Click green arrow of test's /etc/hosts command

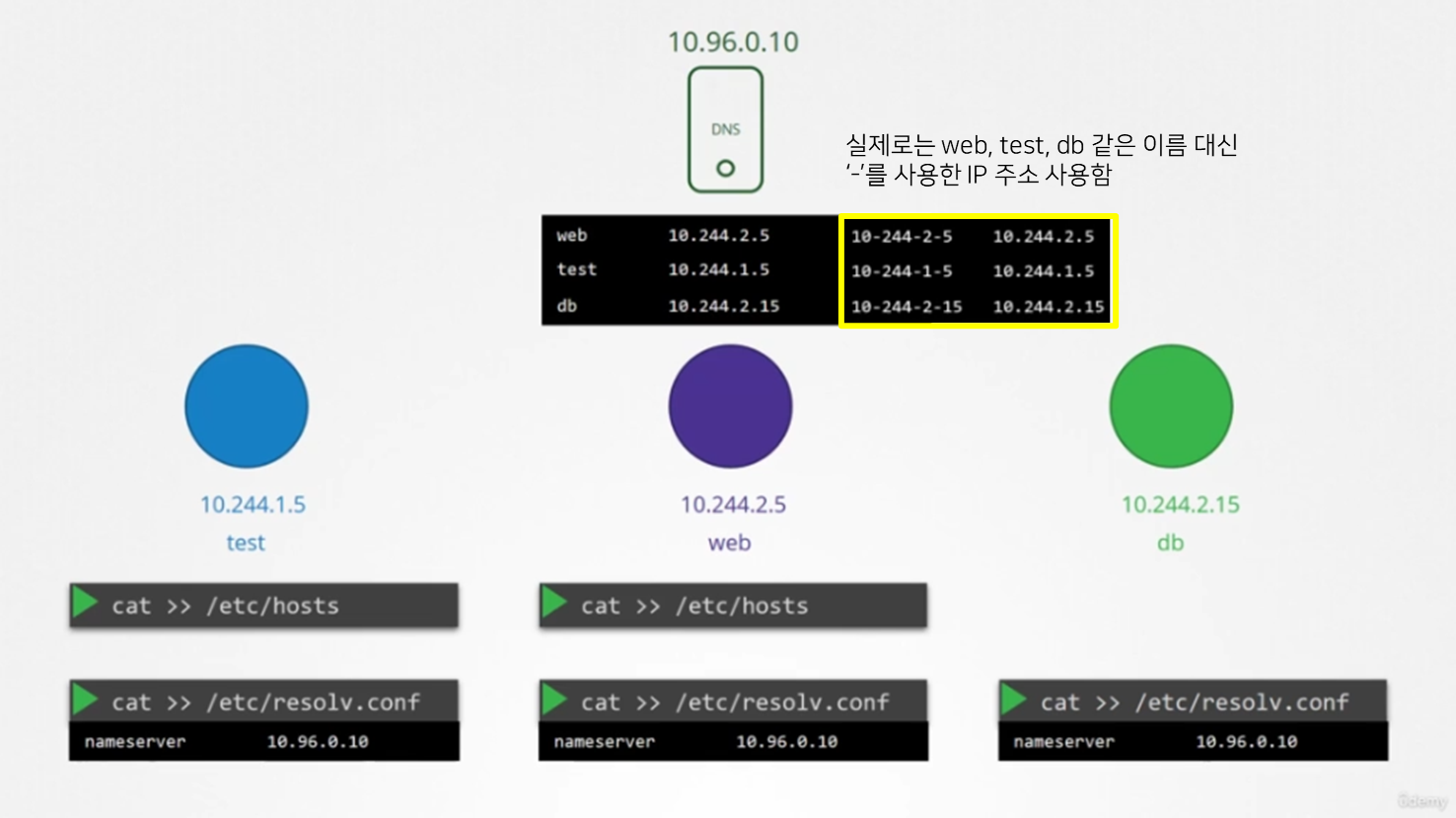(86, 603)
